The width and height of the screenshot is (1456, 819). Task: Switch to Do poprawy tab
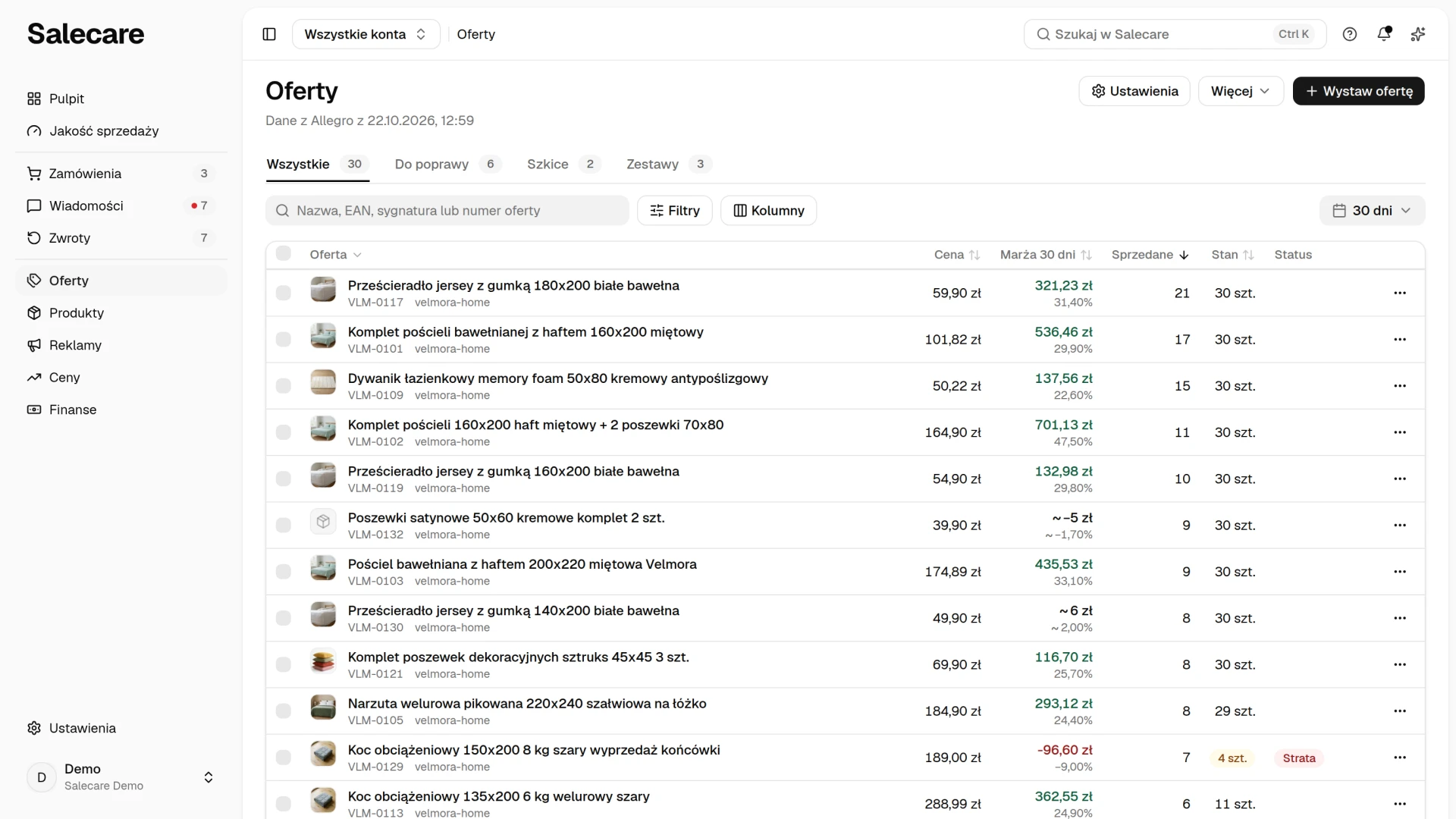pyautogui.click(x=447, y=165)
